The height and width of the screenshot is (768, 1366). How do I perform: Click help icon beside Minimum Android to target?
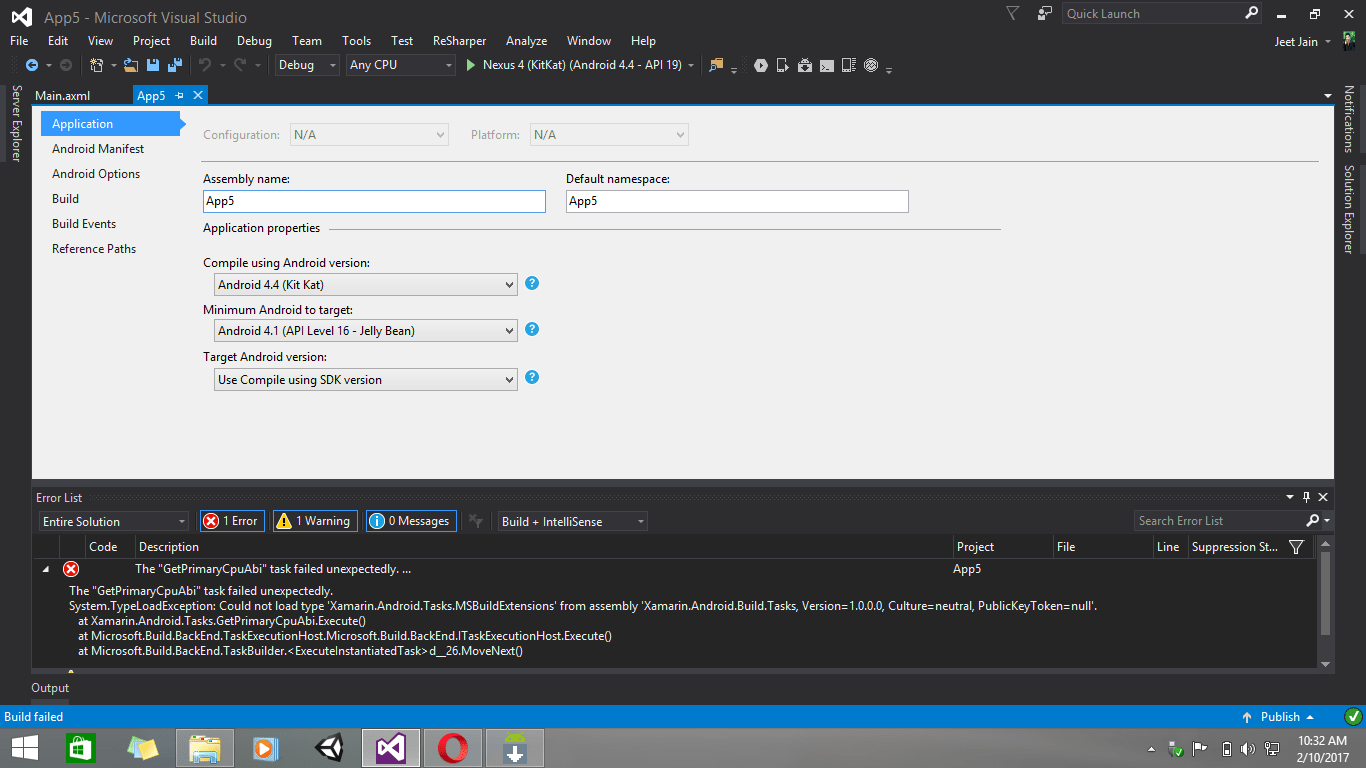[x=532, y=329]
